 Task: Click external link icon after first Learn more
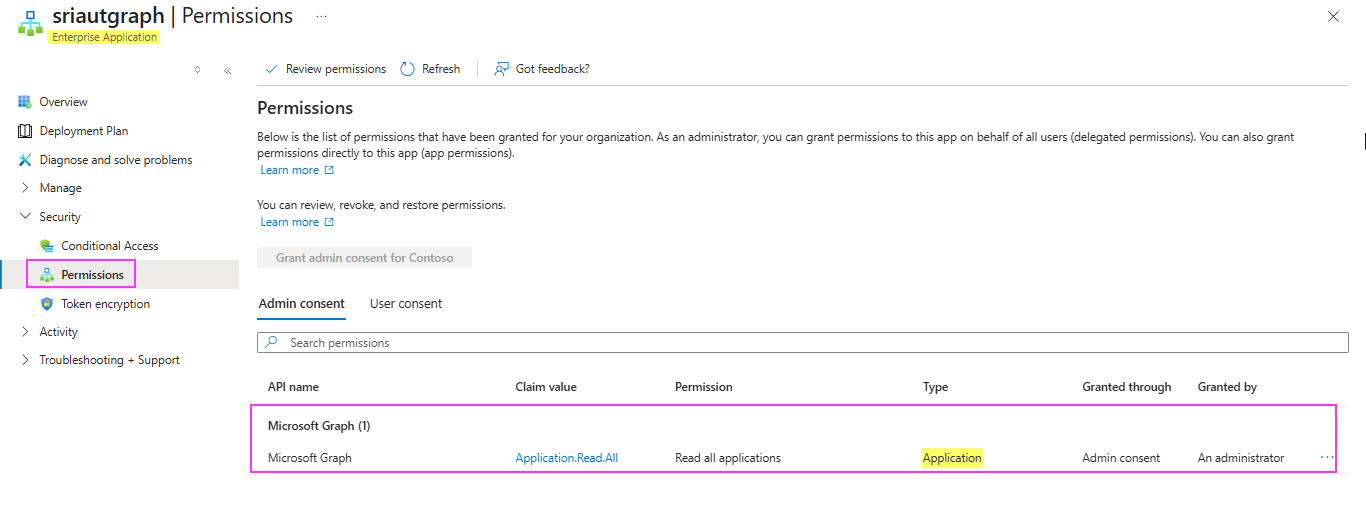[x=330, y=170]
